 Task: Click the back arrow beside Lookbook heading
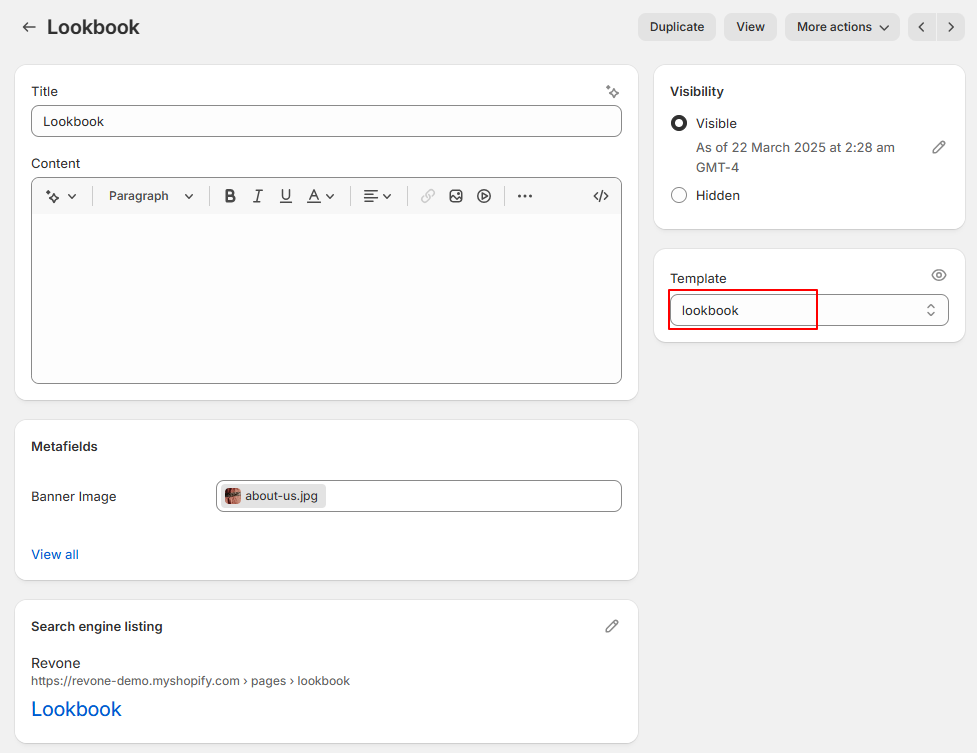click(29, 27)
